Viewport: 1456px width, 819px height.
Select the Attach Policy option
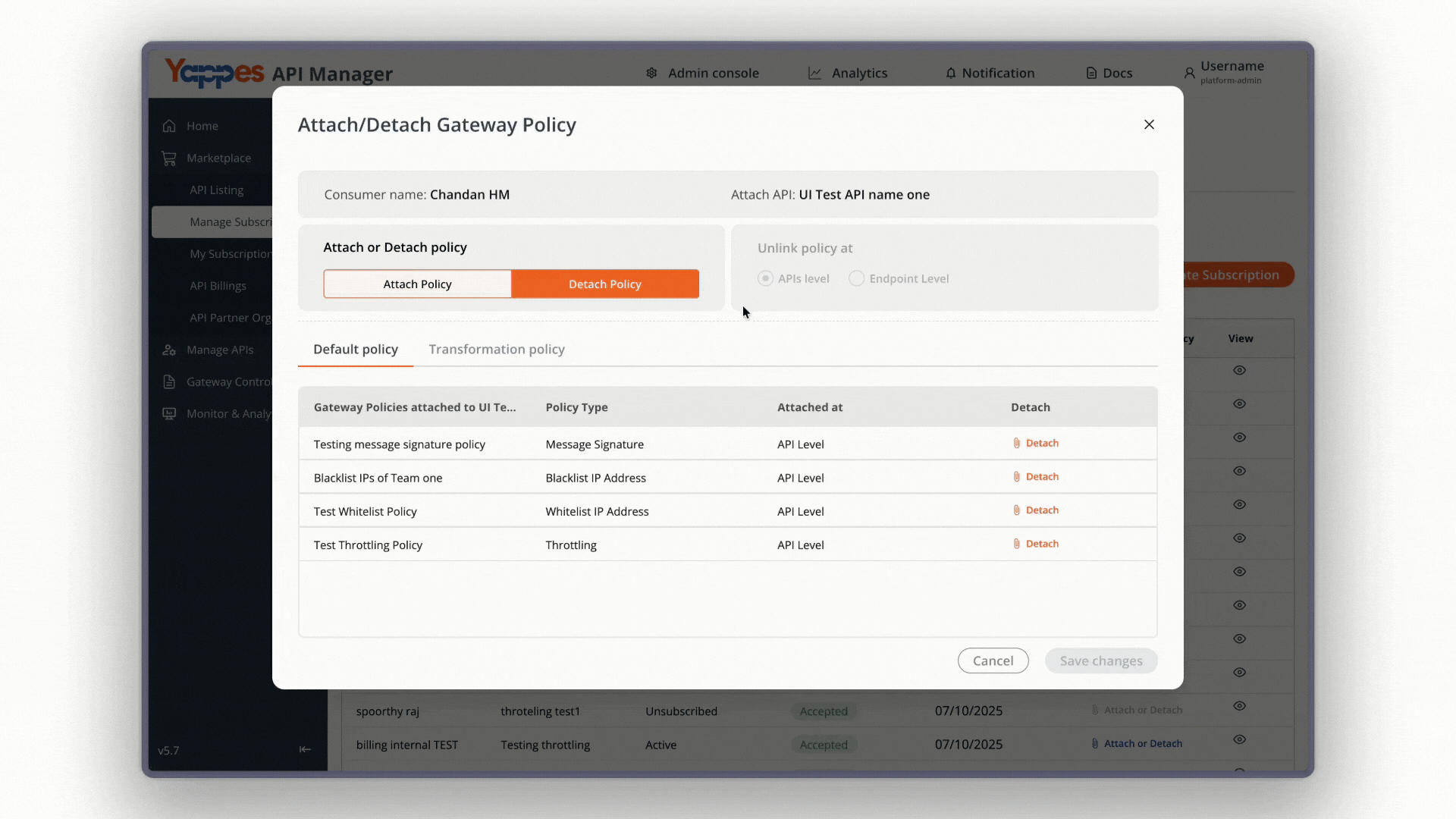click(417, 284)
